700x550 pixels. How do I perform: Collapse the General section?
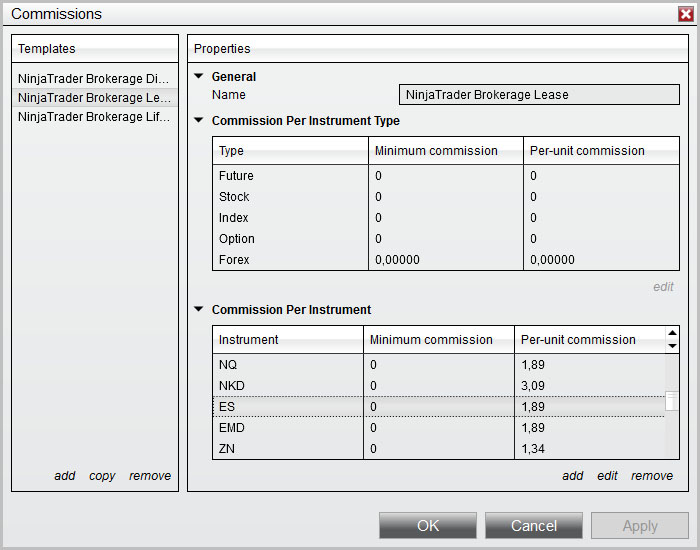[x=199, y=76]
